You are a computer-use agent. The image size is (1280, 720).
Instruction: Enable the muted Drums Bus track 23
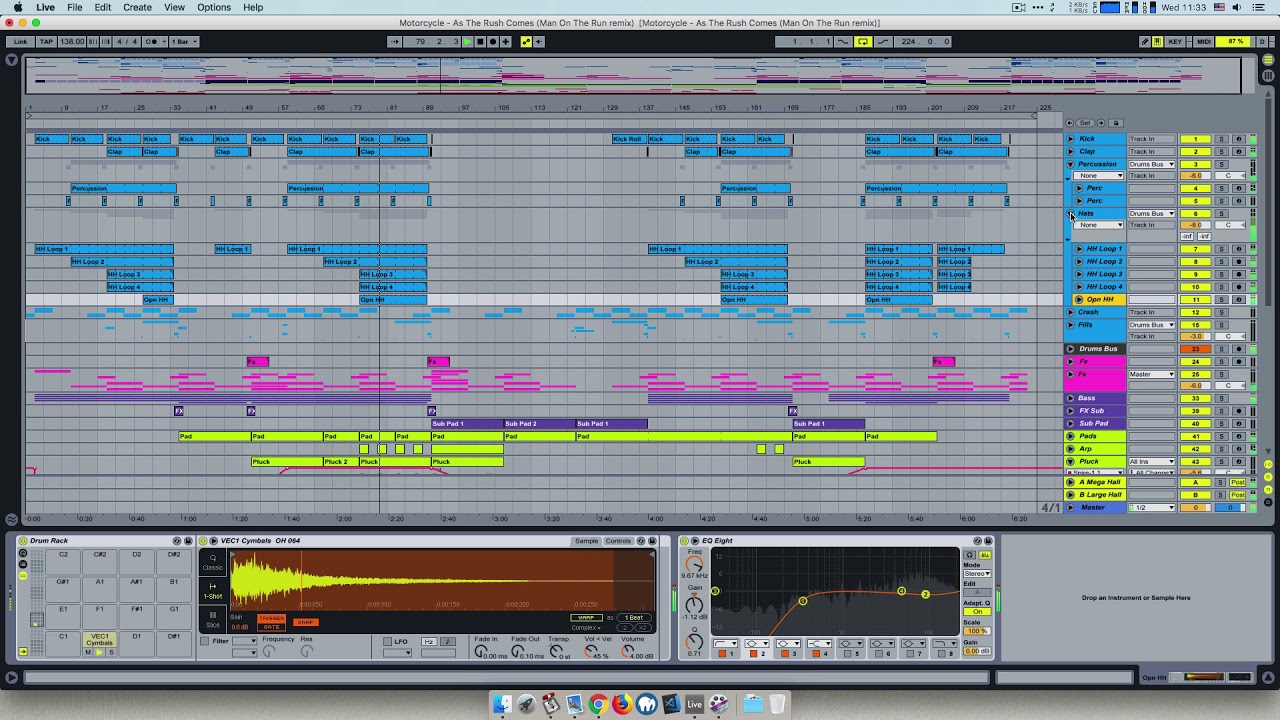click(1195, 349)
